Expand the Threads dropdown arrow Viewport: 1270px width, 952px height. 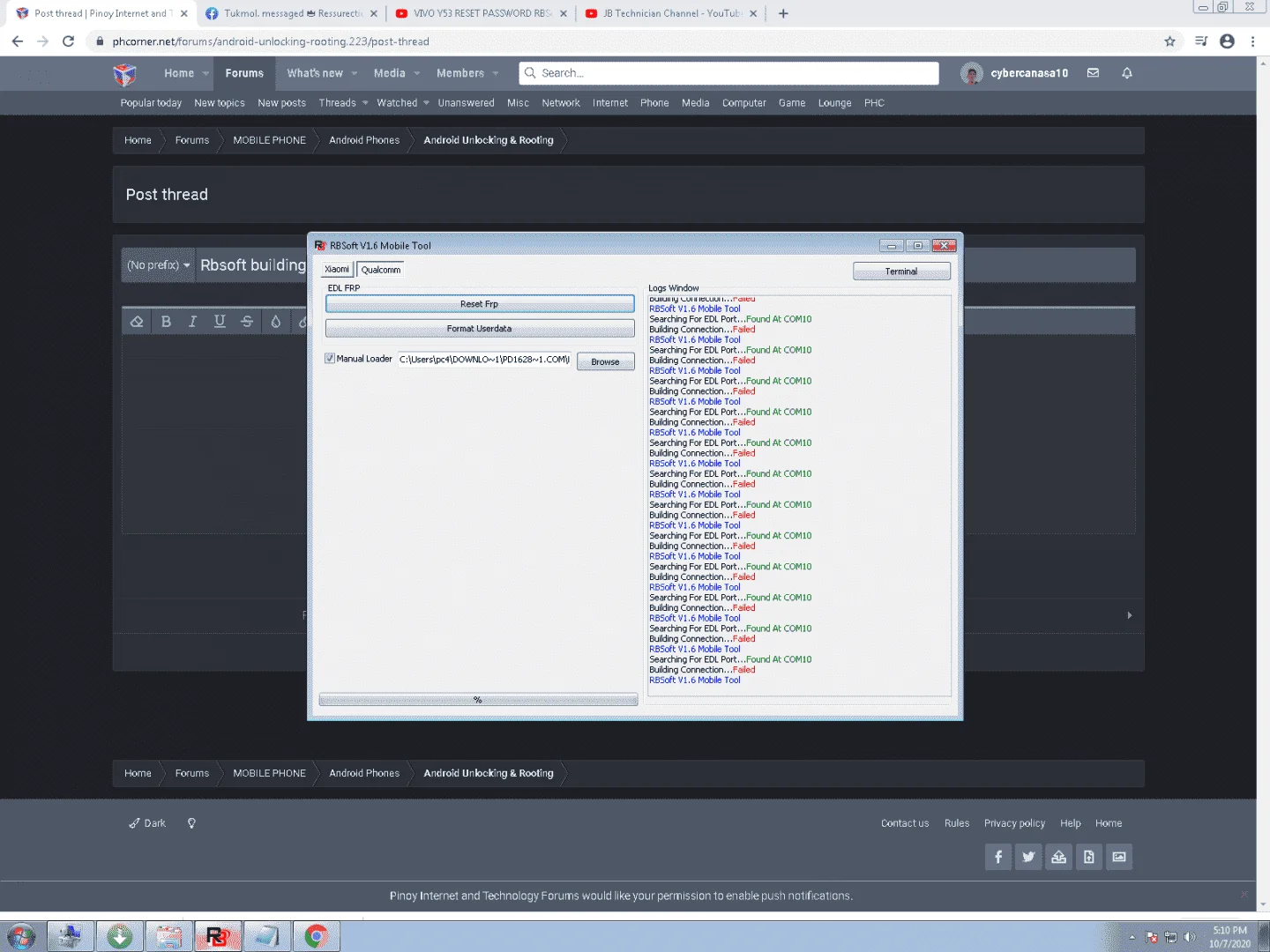point(365,103)
